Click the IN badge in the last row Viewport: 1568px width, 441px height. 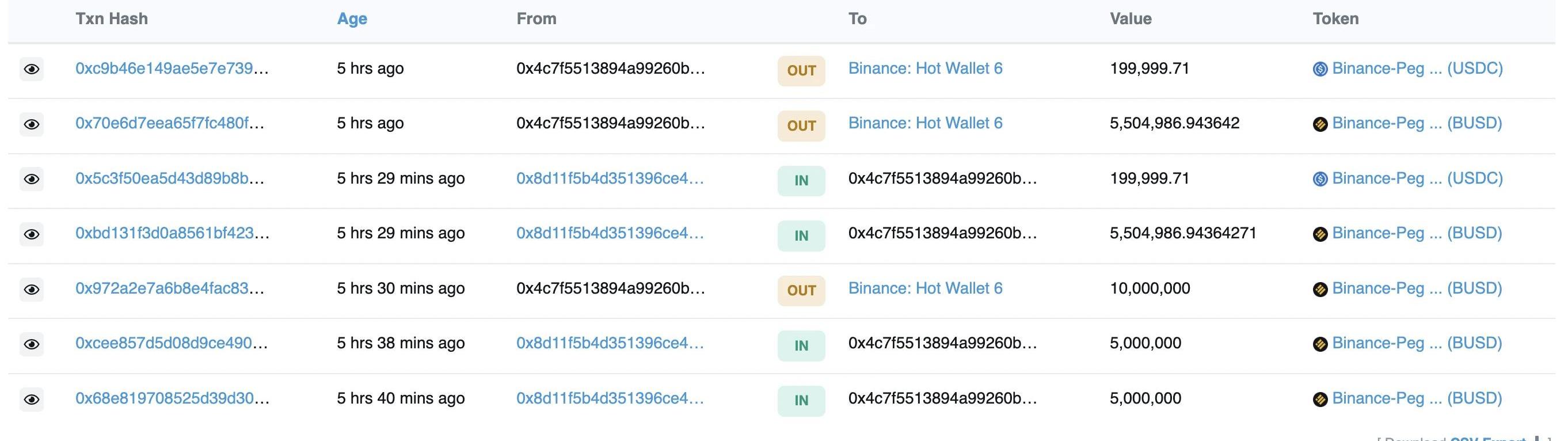(x=801, y=400)
